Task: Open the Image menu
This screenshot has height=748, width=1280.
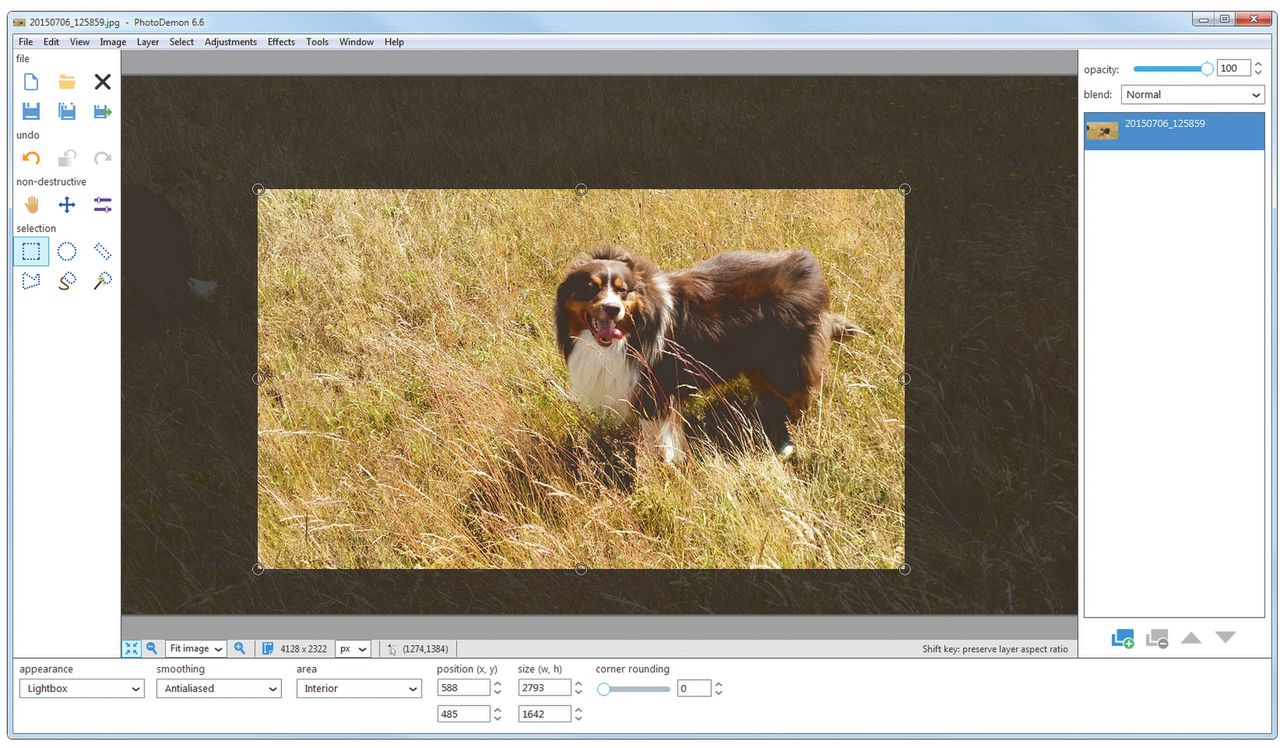Action: click(113, 42)
